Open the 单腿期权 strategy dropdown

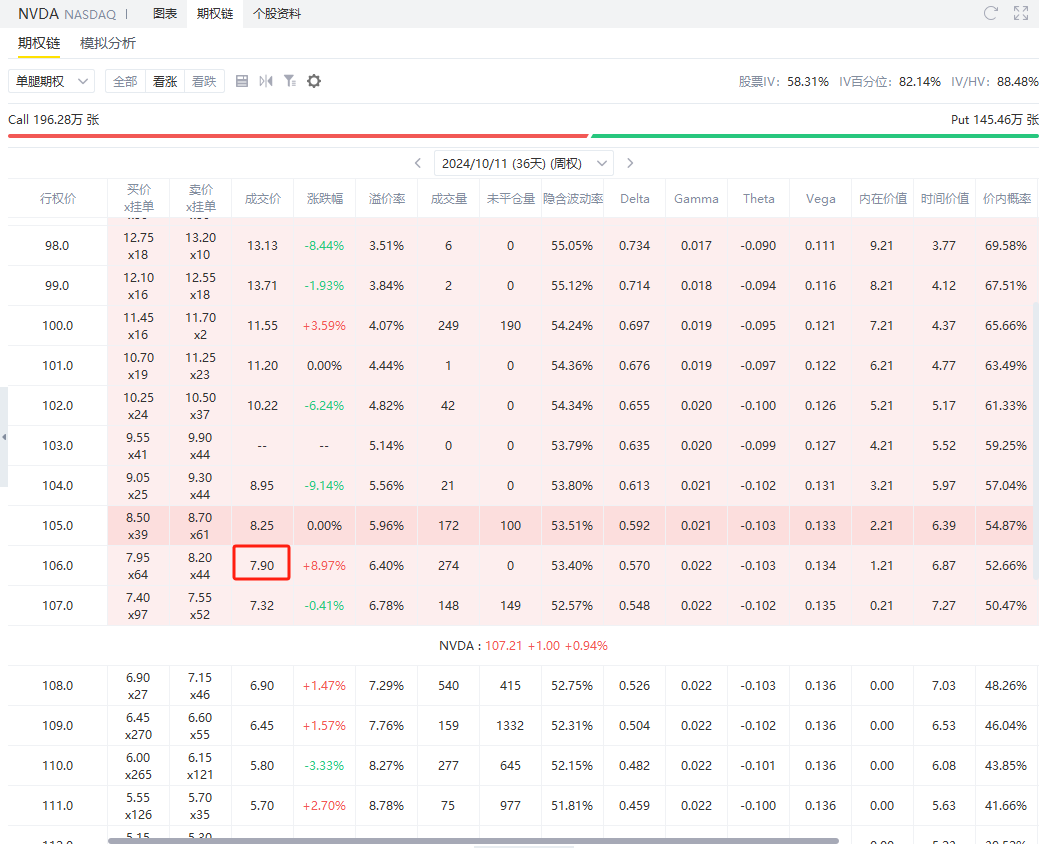tap(50, 81)
